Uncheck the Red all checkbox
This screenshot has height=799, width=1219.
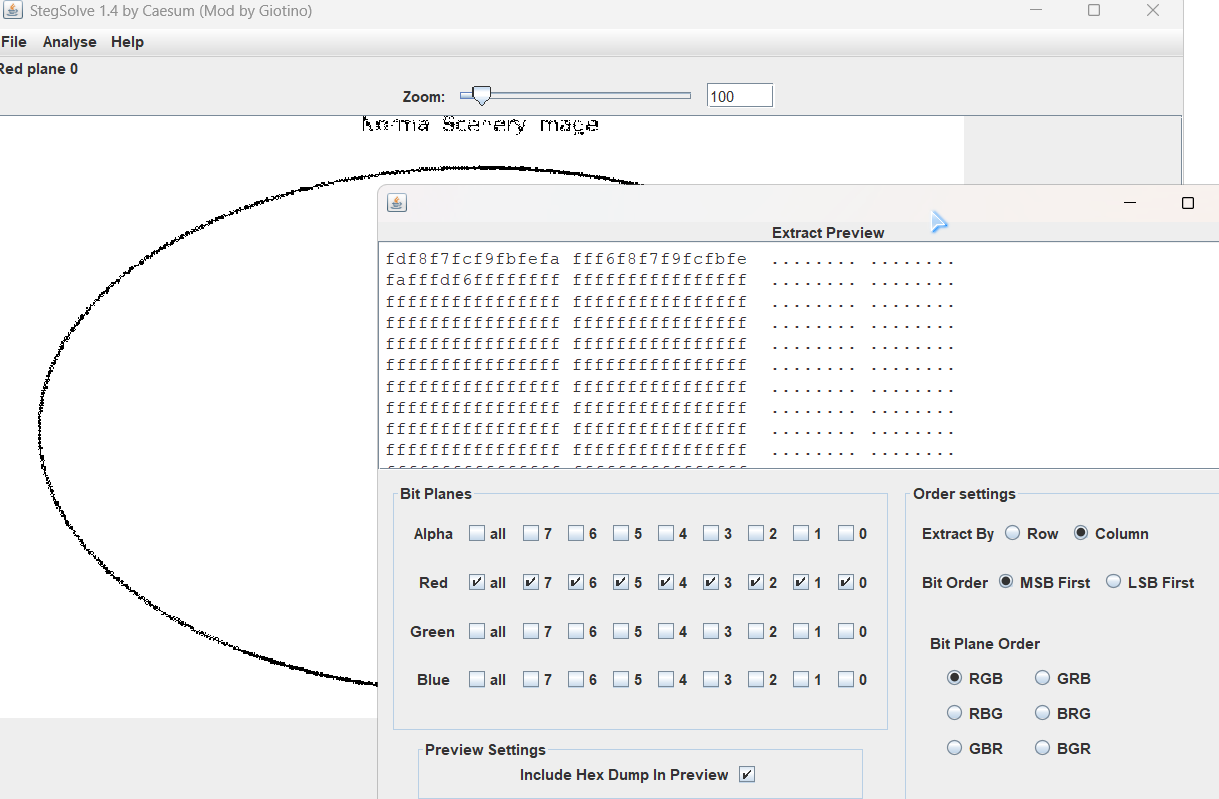point(477,582)
